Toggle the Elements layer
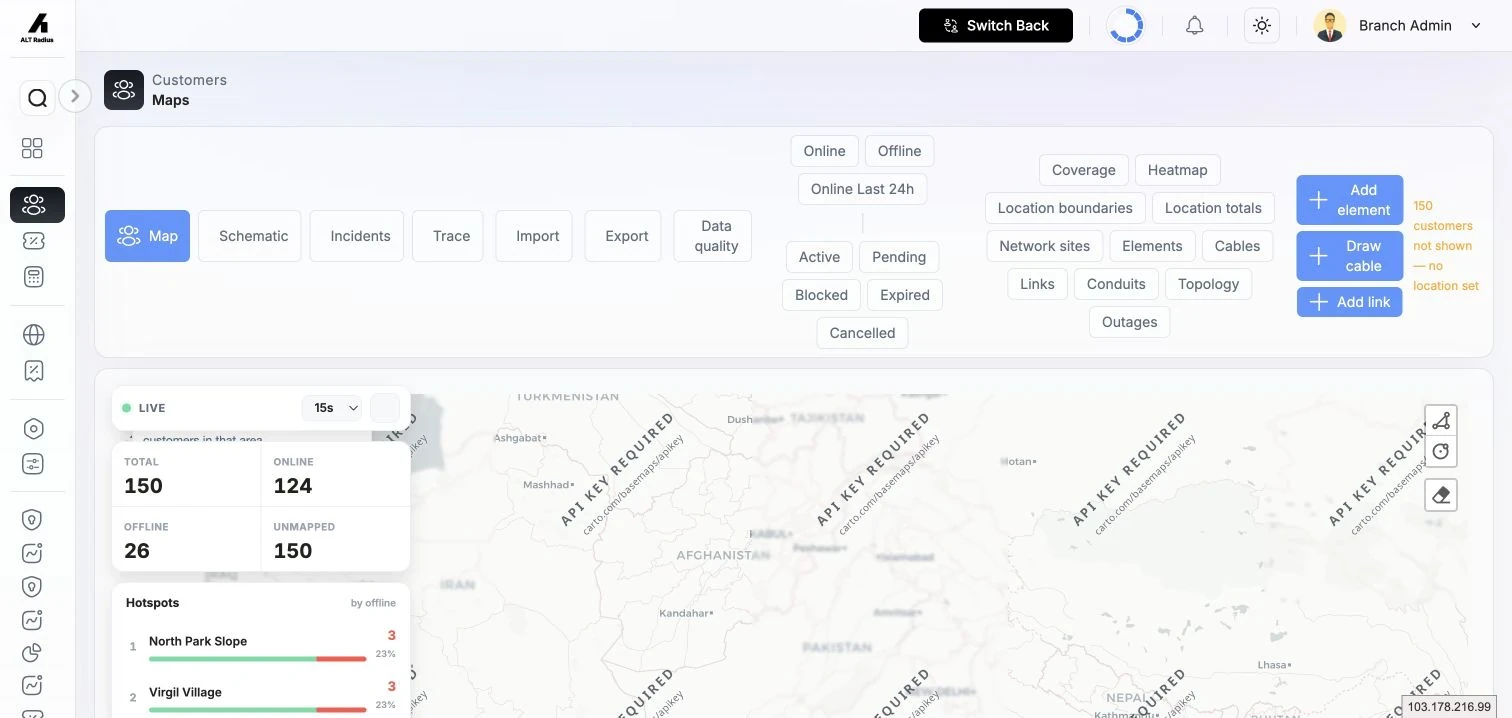Viewport: 1512px width, 718px height. 1152,246
